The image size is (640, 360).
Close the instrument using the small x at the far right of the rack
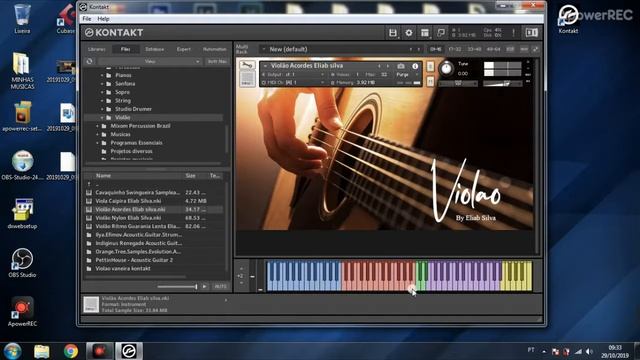point(528,62)
